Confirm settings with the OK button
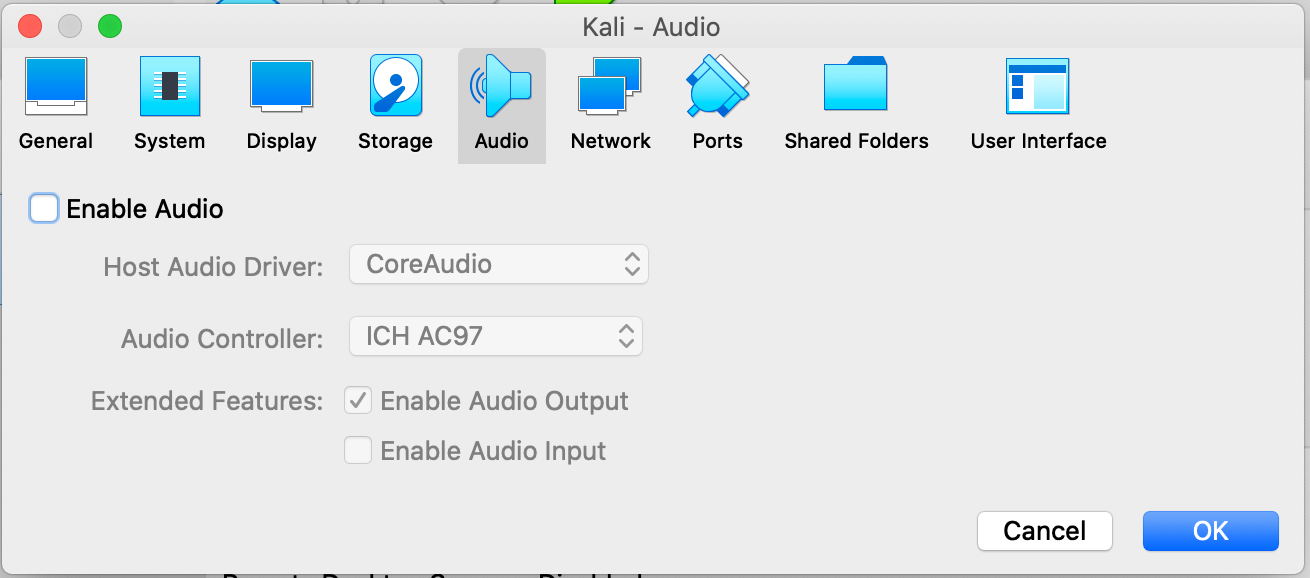 1211,531
